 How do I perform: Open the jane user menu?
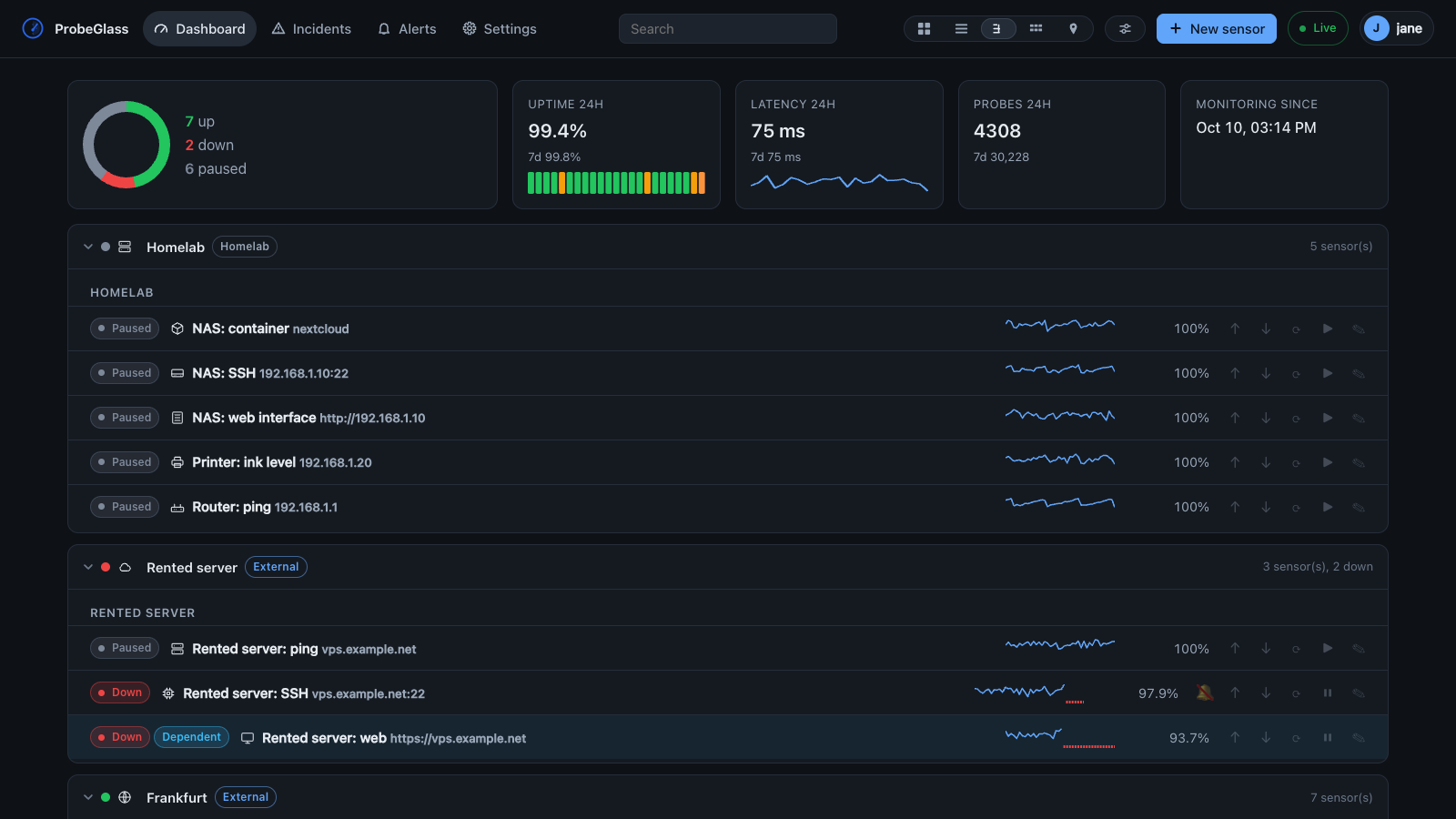[1396, 28]
